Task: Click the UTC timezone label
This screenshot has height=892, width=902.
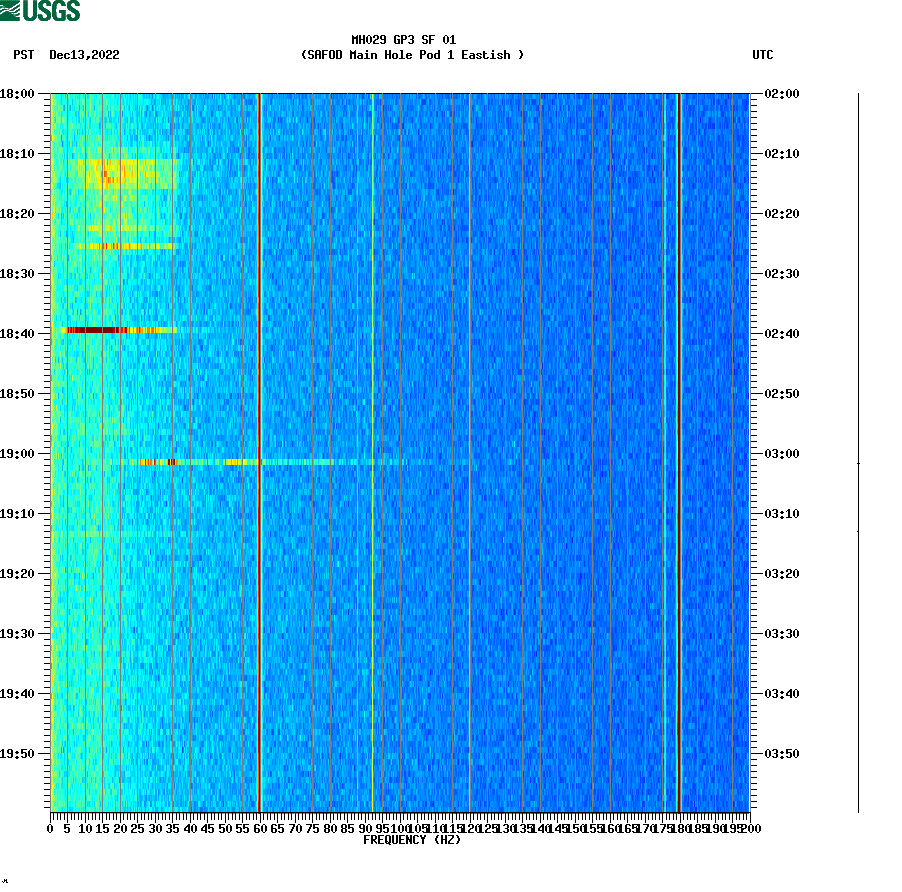Action: point(764,56)
